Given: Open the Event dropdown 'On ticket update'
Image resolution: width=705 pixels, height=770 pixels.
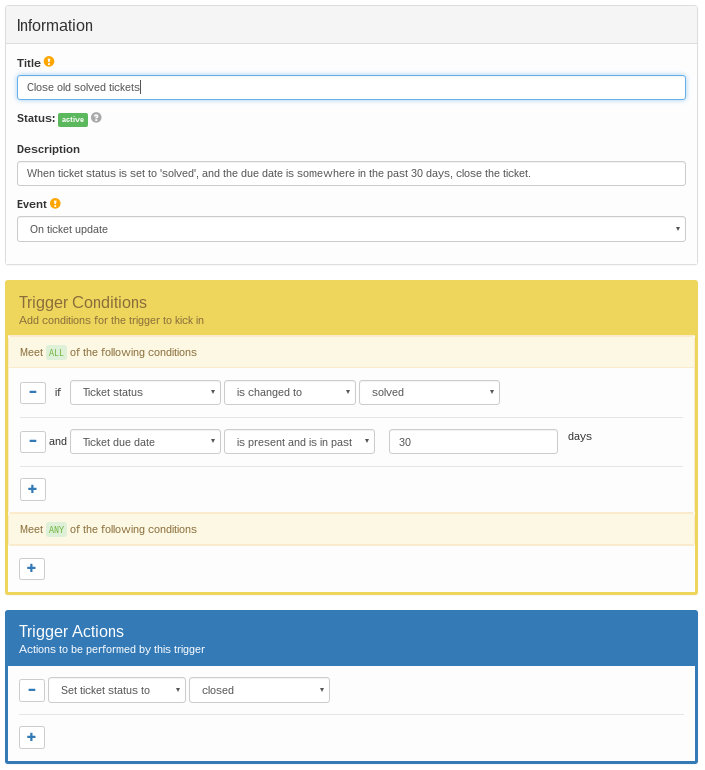Looking at the screenshot, I should (351, 229).
